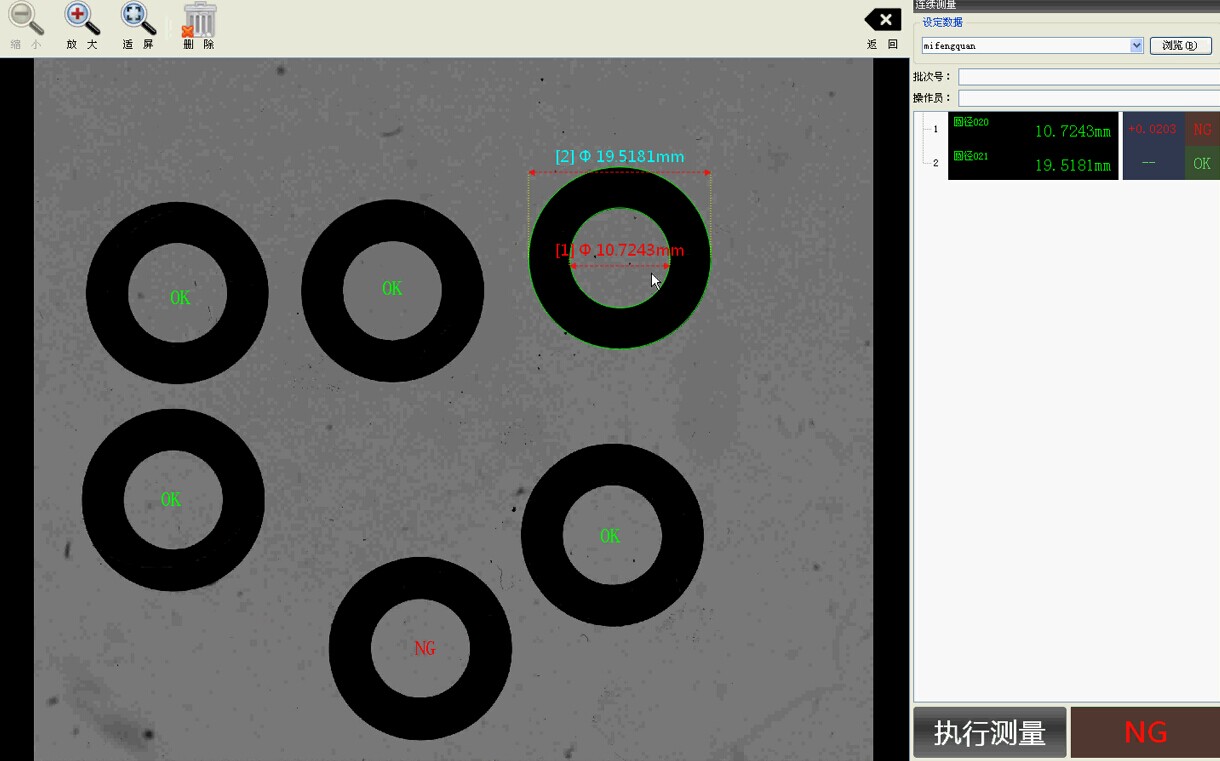Image resolution: width=1220 pixels, height=761 pixels.
Task: Click the +0.0203 deviation value cell
Action: [1152, 130]
